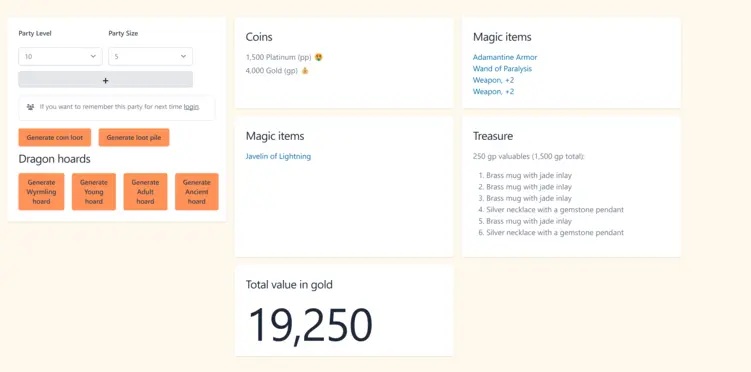Click the party group icon beside login note
This screenshot has width=751, height=372.
coord(30,107)
